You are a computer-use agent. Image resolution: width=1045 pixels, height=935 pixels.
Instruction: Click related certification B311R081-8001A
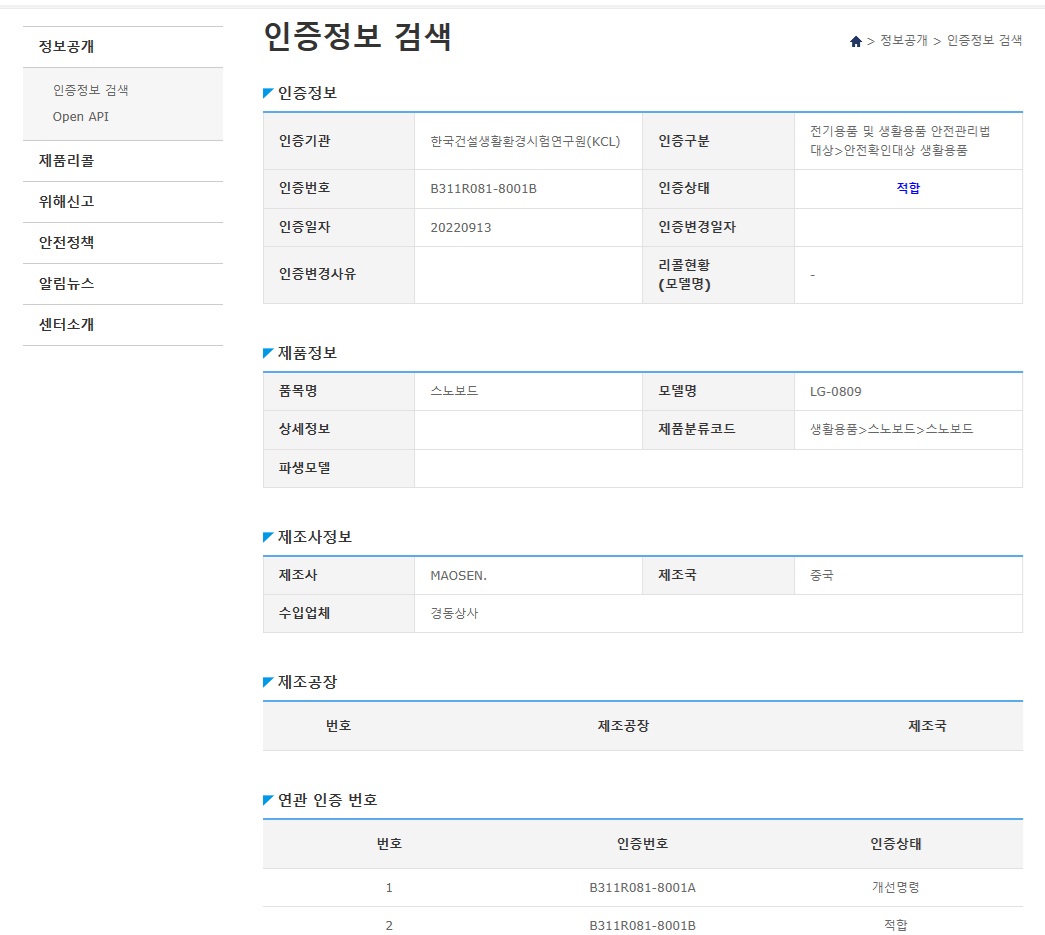642,888
